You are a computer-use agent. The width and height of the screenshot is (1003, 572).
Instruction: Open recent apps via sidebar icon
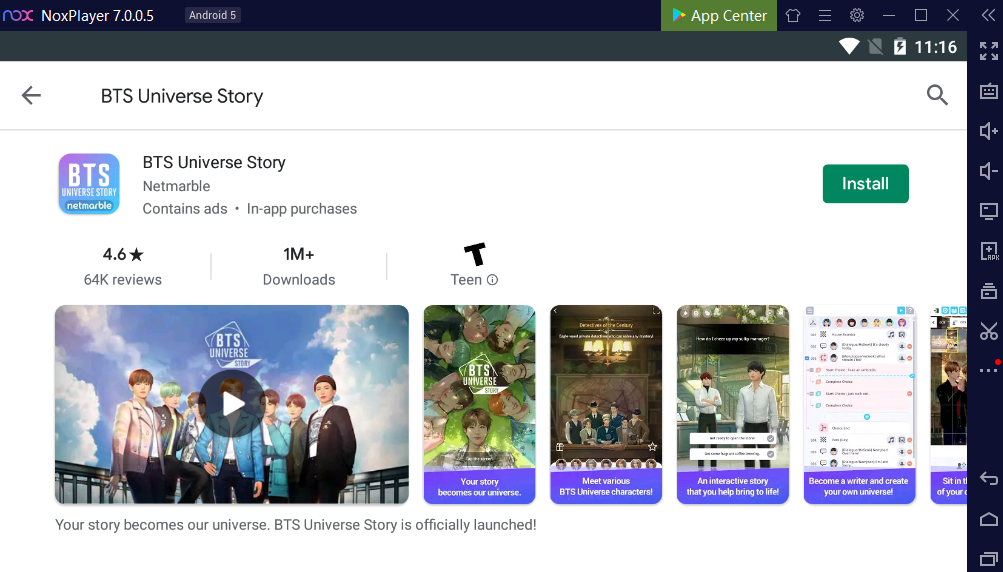(989, 560)
